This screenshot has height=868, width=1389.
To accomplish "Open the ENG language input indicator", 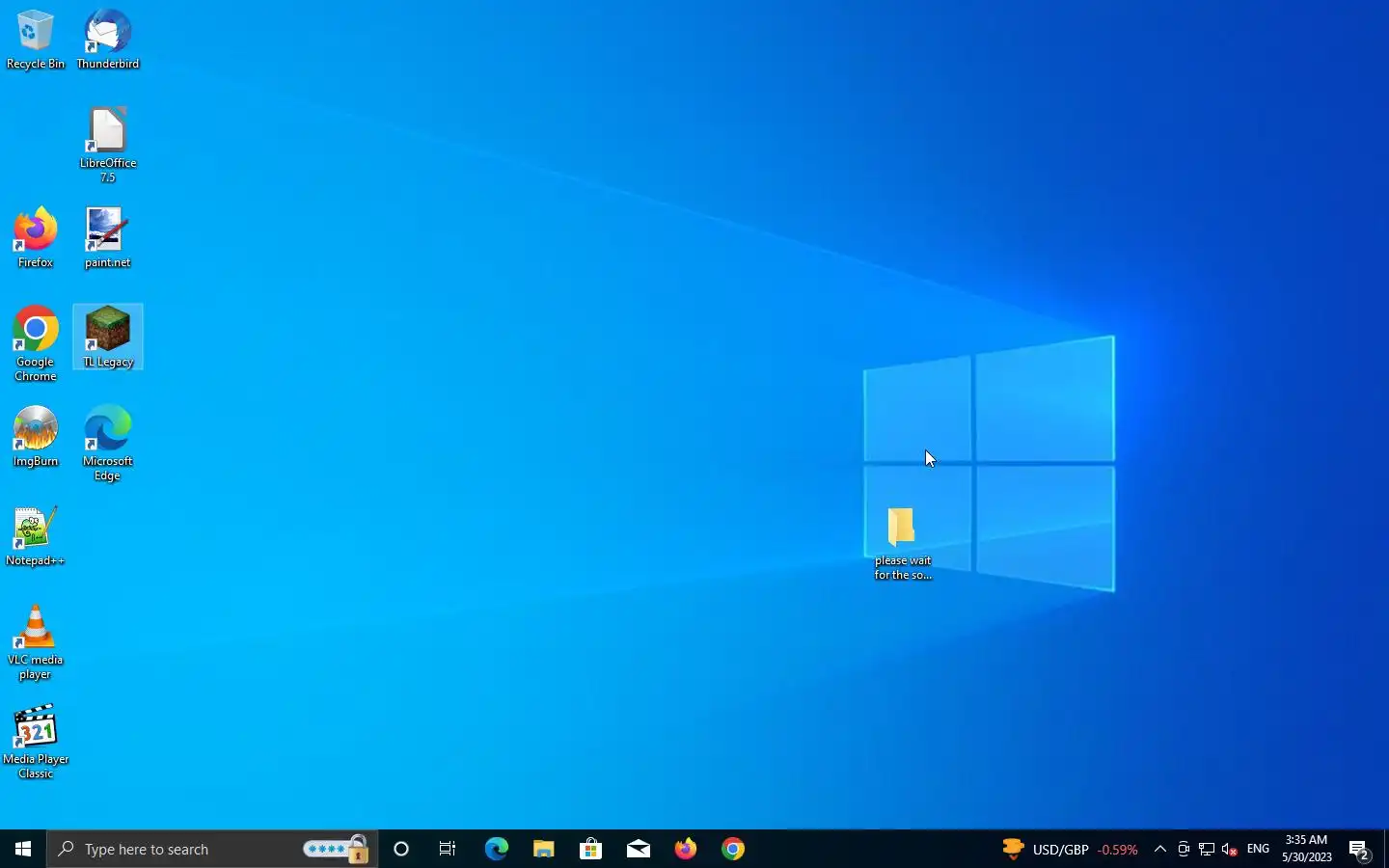I will (x=1259, y=849).
